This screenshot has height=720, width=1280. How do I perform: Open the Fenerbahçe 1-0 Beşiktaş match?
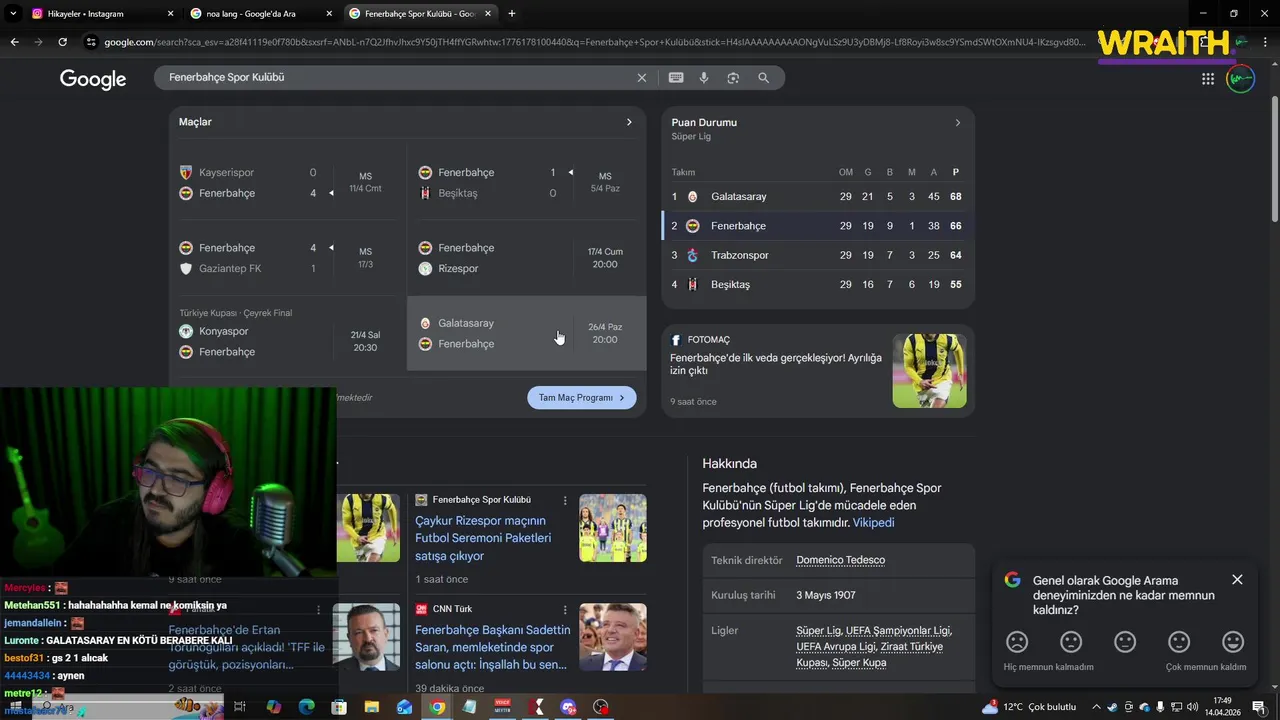tap(526, 183)
